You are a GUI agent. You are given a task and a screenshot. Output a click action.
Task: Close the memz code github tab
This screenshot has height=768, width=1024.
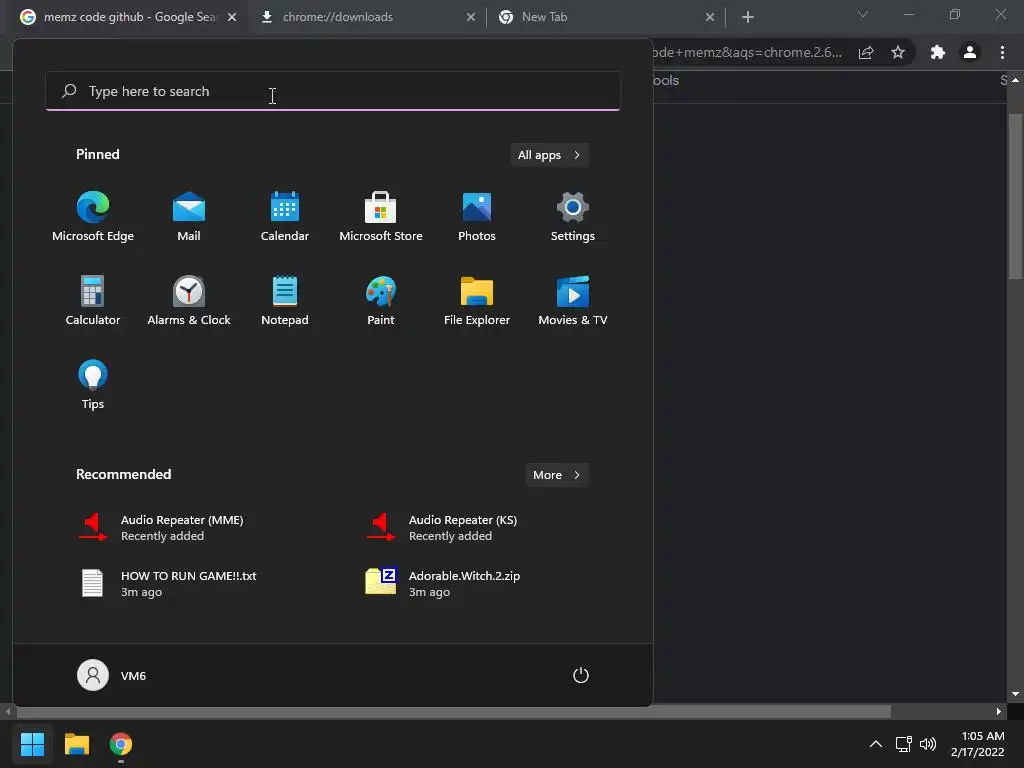232,17
